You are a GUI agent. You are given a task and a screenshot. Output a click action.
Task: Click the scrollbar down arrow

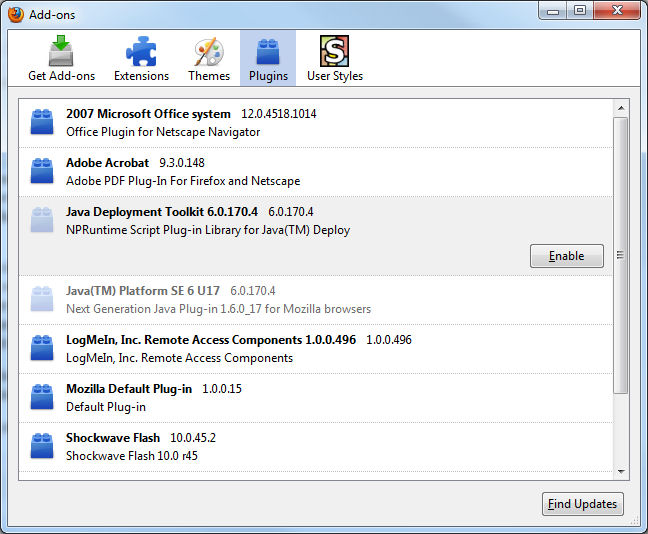pos(621,471)
